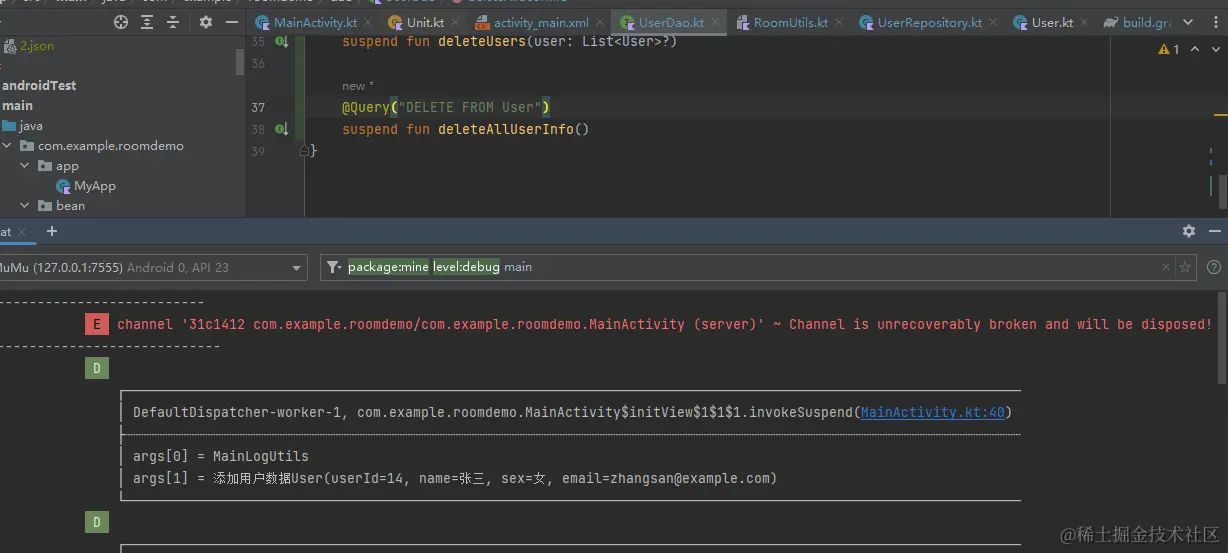1228x553 pixels.
Task: Select opened file target icon in Project panel
Action: click(x=121, y=22)
